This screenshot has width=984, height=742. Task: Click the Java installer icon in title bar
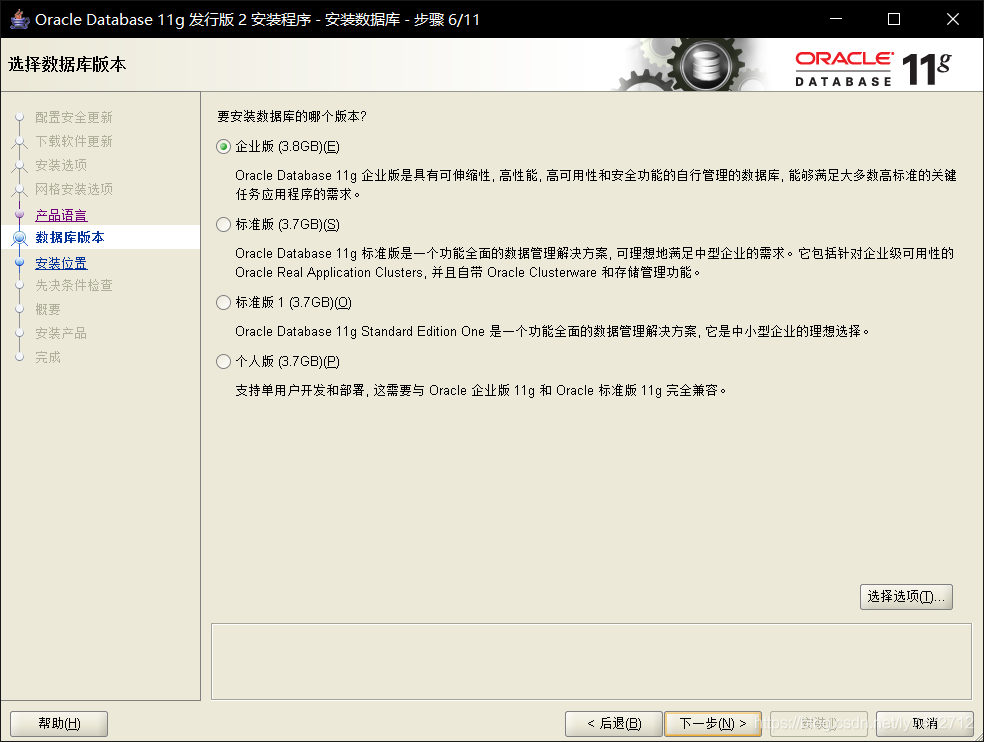point(19,19)
